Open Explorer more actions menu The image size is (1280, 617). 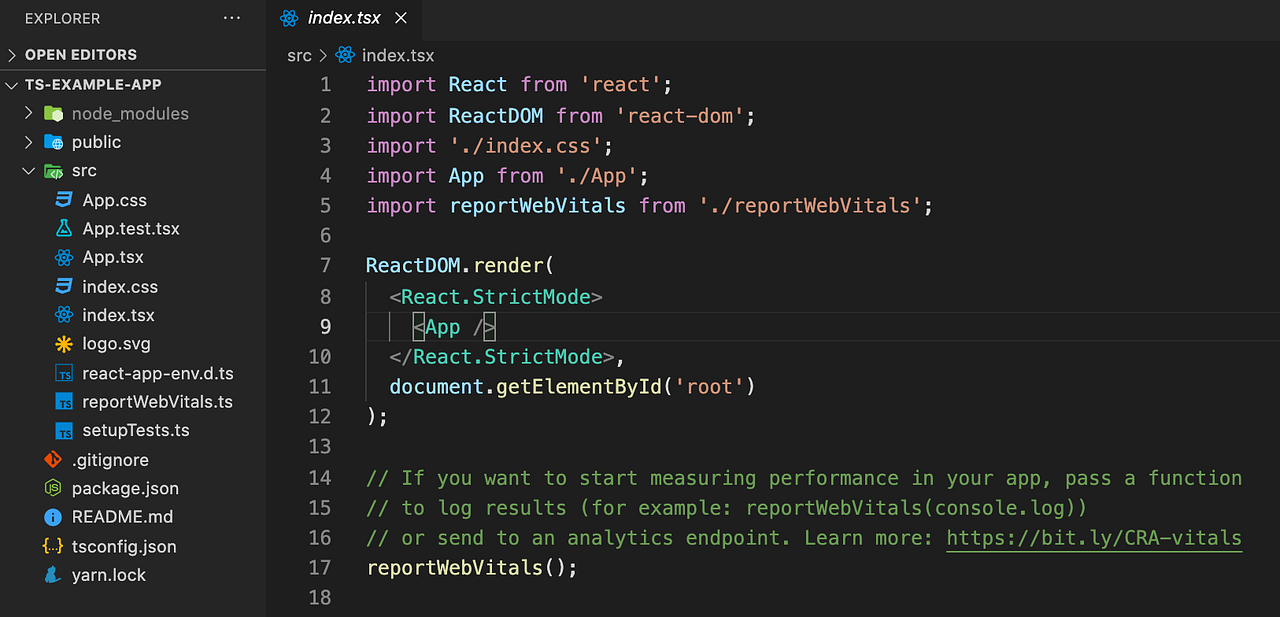click(x=232, y=18)
